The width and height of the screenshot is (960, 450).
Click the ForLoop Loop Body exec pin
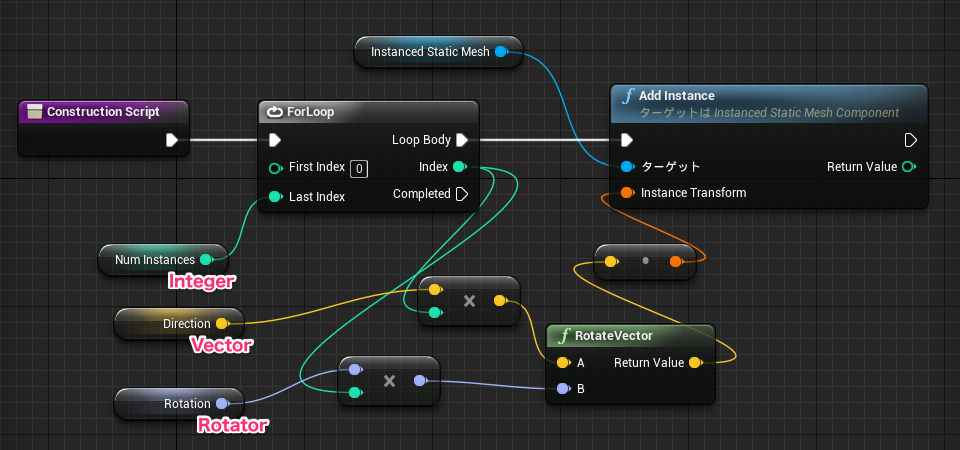[x=461, y=140]
